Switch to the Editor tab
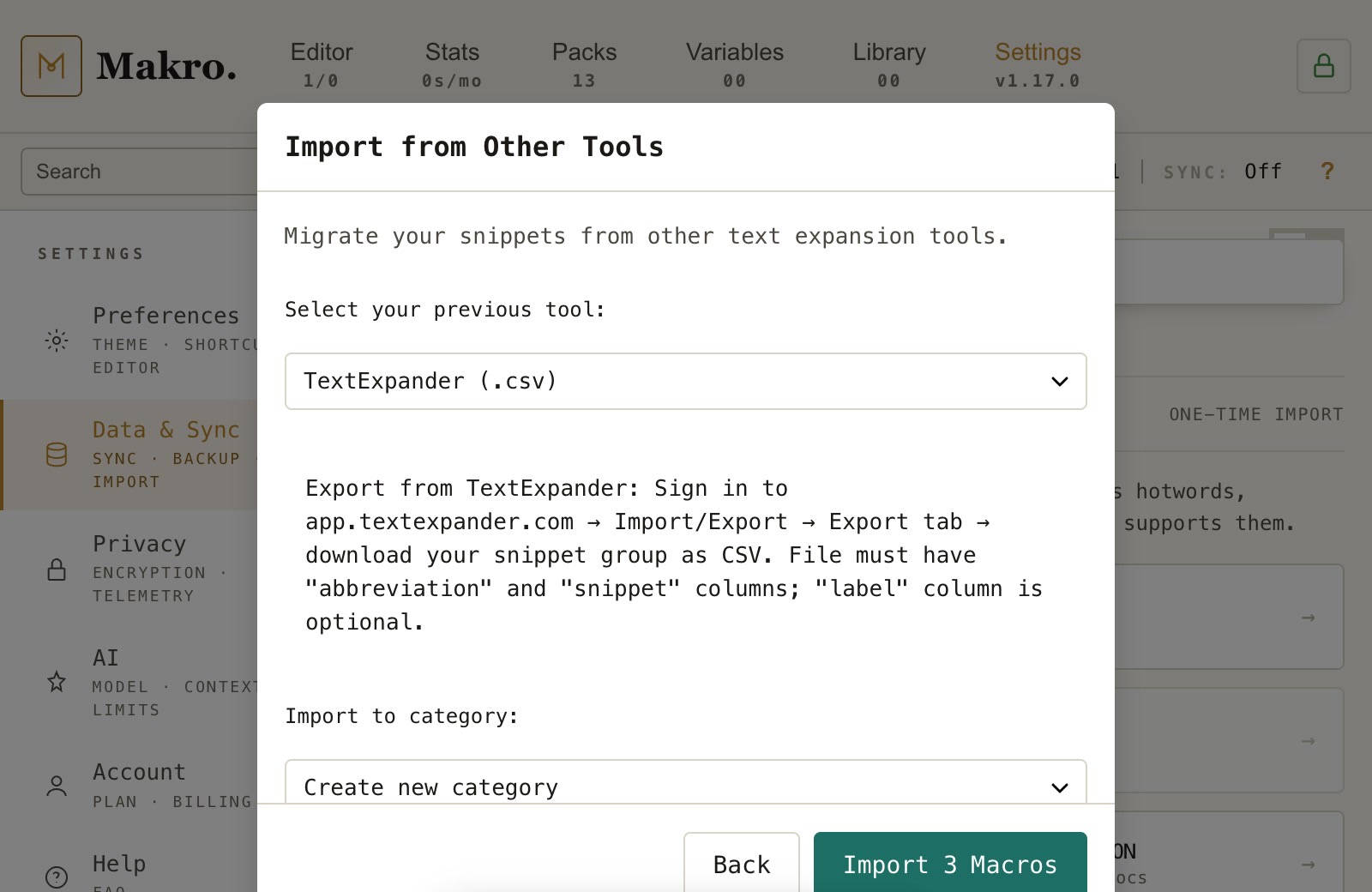 (322, 65)
